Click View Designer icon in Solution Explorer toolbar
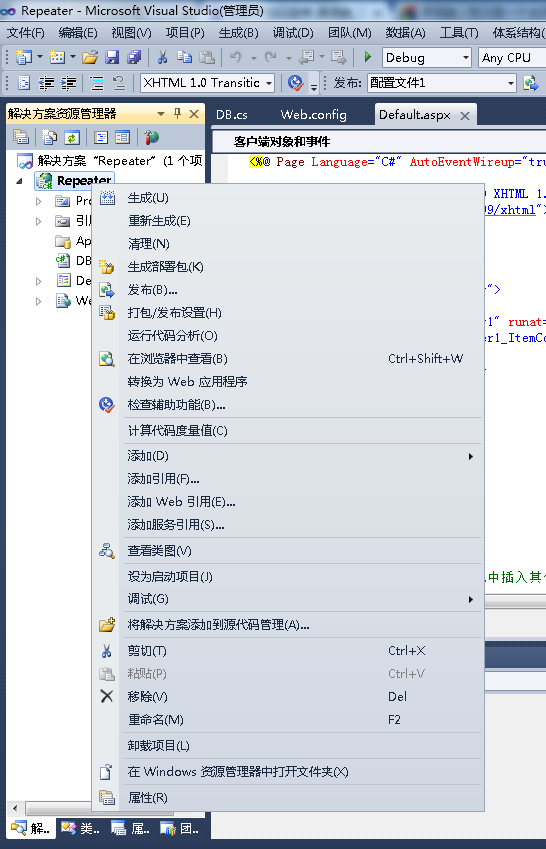 pos(123,137)
